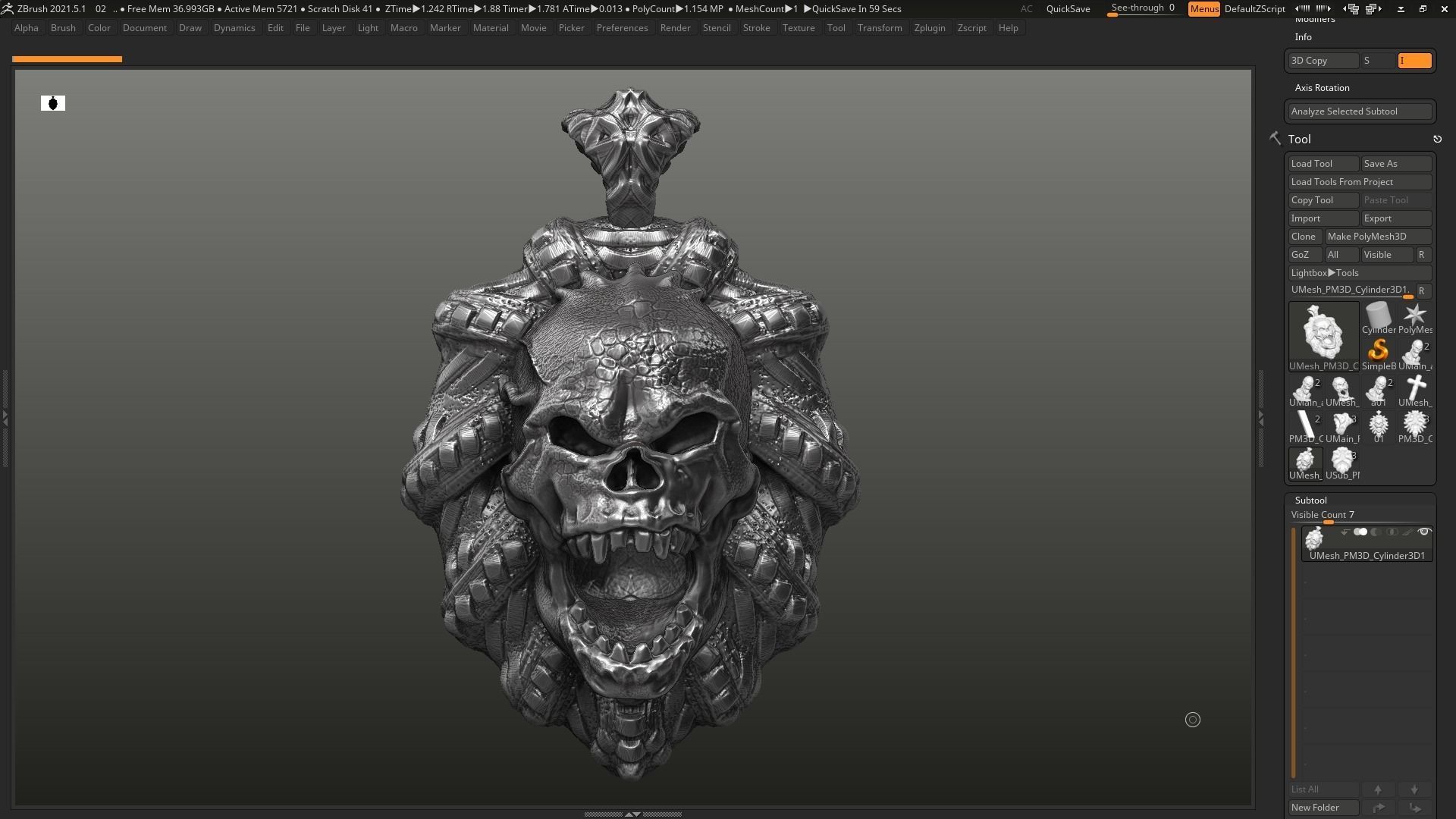
Task: Click the hide-to-tray icon in the title bar
Action: pyautogui.click(x=1401, y=8)
